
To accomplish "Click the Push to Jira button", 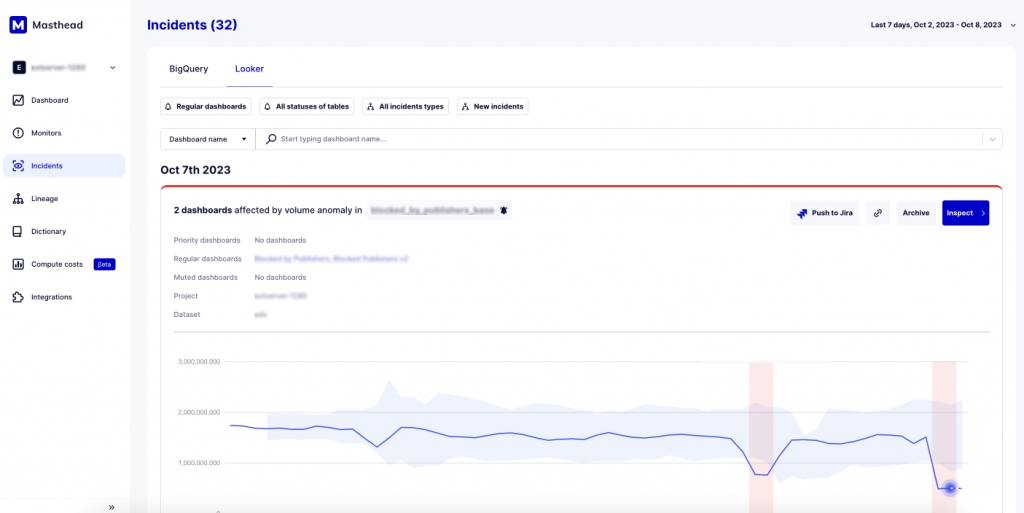I will 824,213.
